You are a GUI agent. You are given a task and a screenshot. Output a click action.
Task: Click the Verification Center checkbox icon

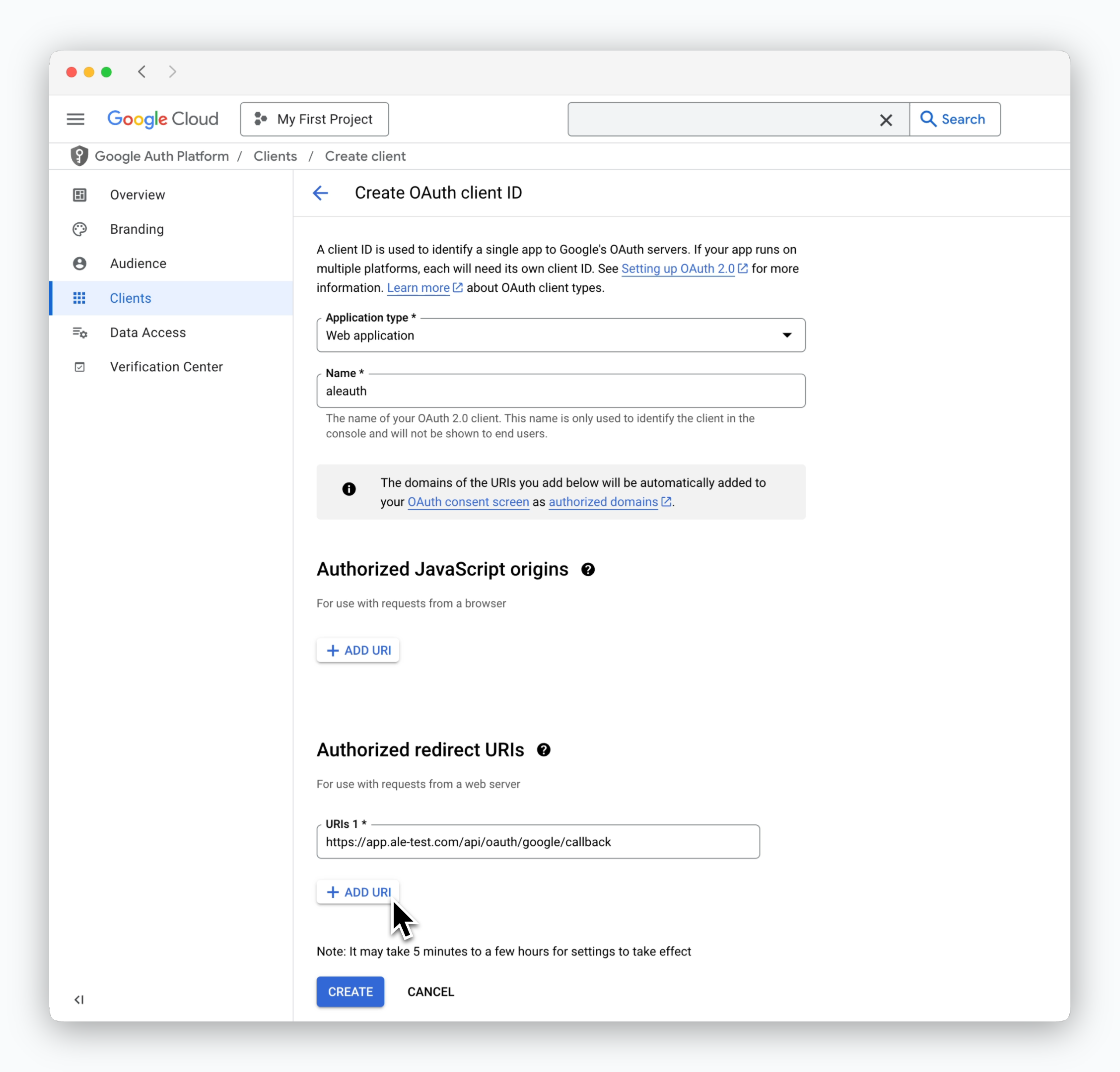point(79,367)
